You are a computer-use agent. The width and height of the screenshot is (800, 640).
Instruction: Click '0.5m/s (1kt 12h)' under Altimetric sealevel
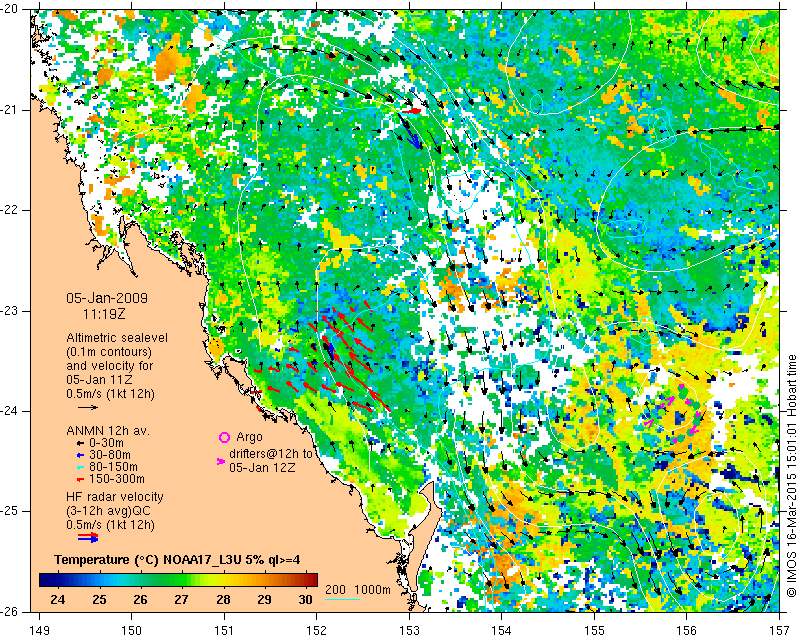point(110,394)
